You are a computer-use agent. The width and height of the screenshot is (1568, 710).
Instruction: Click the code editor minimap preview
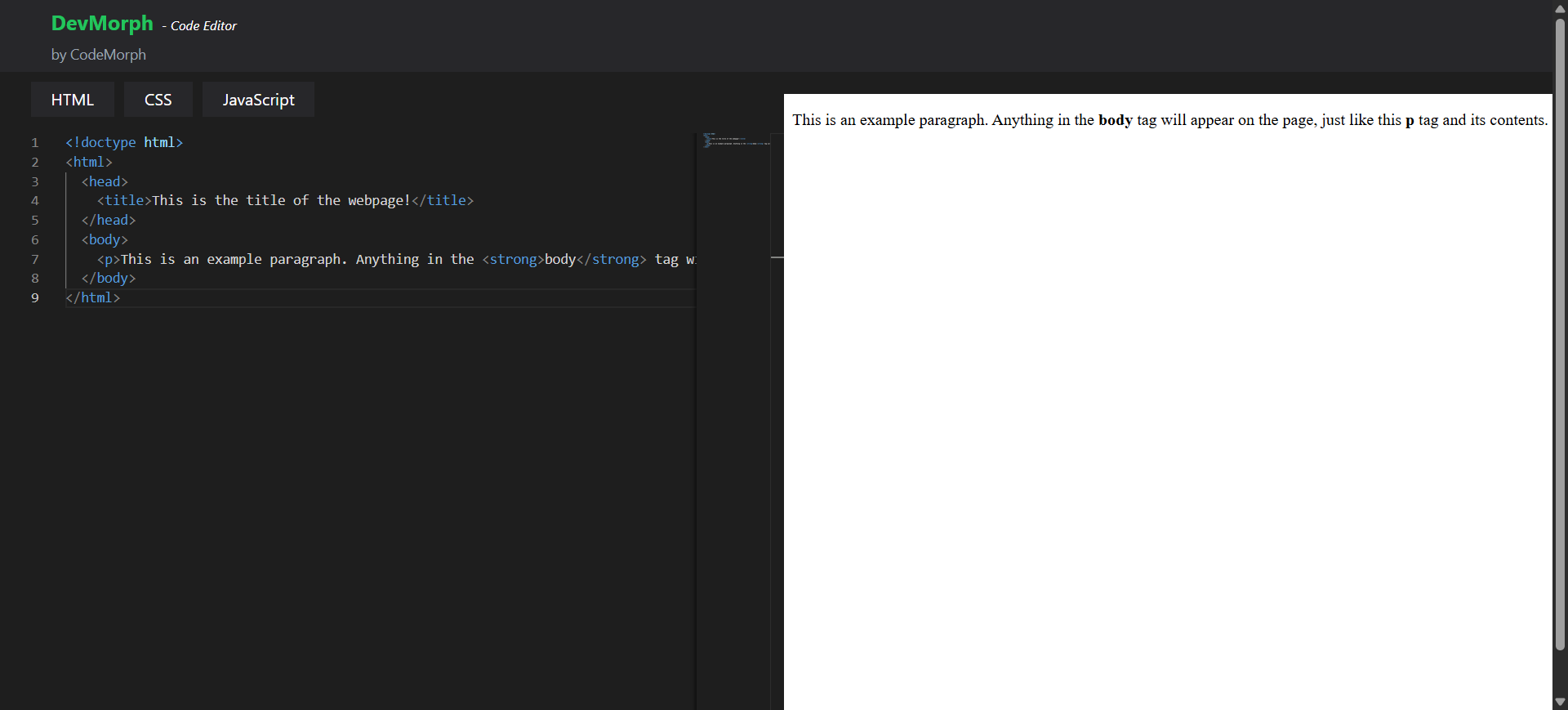[735, 141]
